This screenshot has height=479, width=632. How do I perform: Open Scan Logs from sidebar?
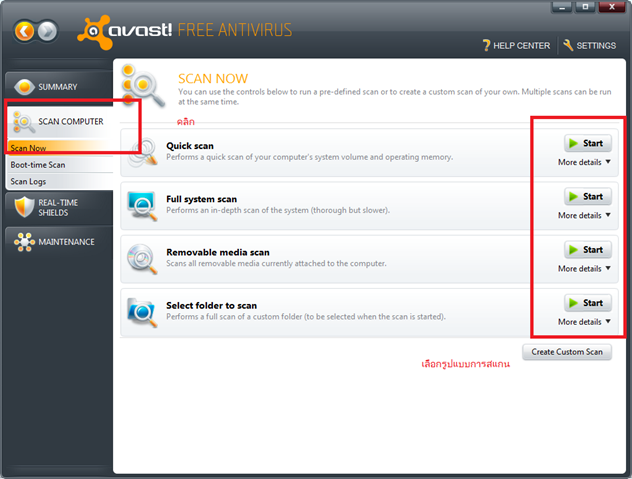(32, 182)
